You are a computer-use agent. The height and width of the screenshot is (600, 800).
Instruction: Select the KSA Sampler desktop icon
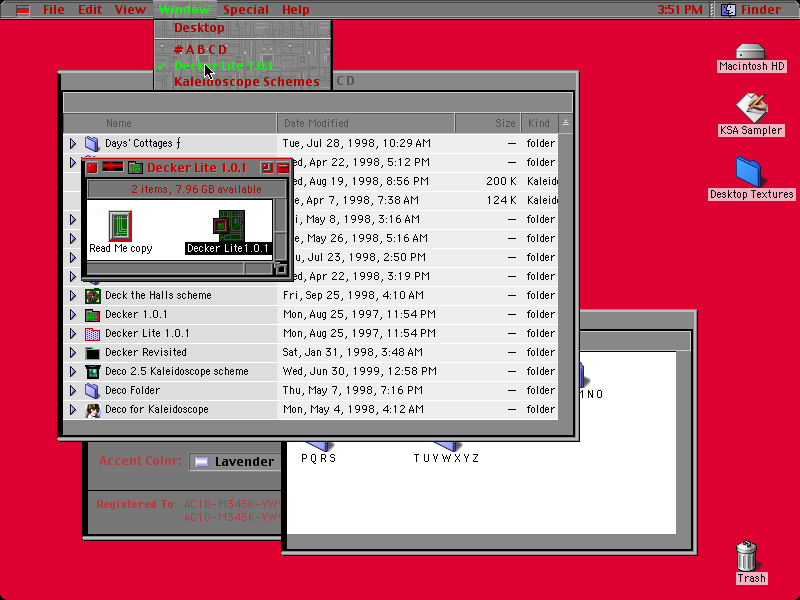(751, 107)
